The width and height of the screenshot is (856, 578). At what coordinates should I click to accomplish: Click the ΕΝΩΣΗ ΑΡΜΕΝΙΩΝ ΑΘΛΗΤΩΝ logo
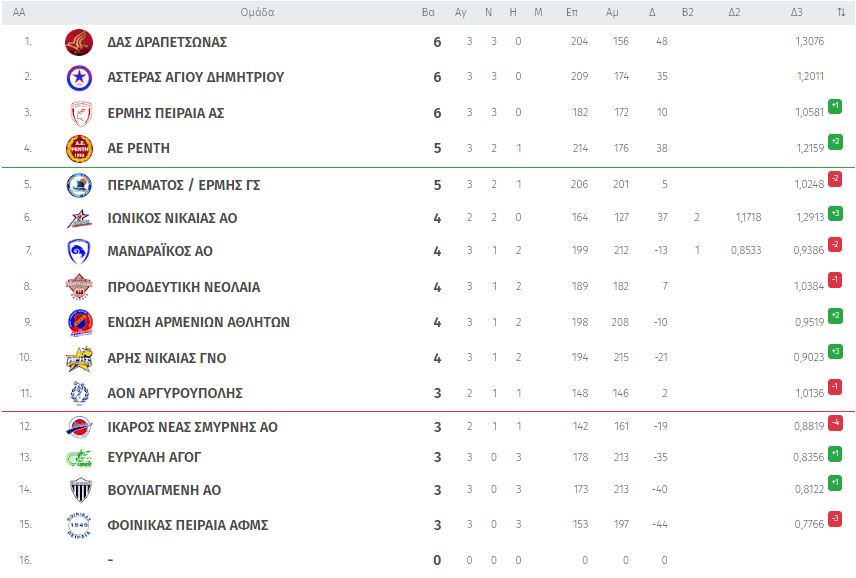pyautogui.click(x=80, y=323)
